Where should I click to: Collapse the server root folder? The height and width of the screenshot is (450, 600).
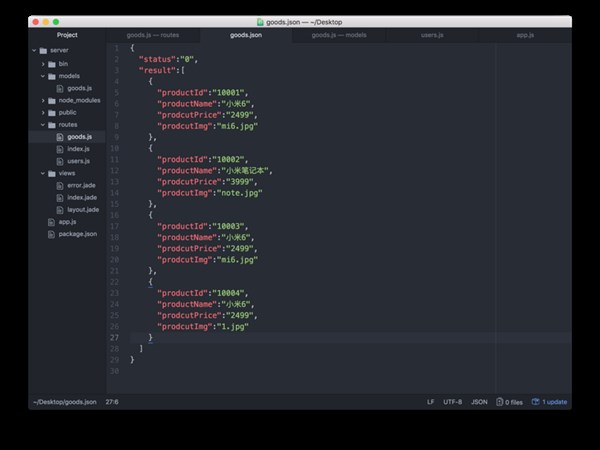pyautogui.click(x=34, y=51)
